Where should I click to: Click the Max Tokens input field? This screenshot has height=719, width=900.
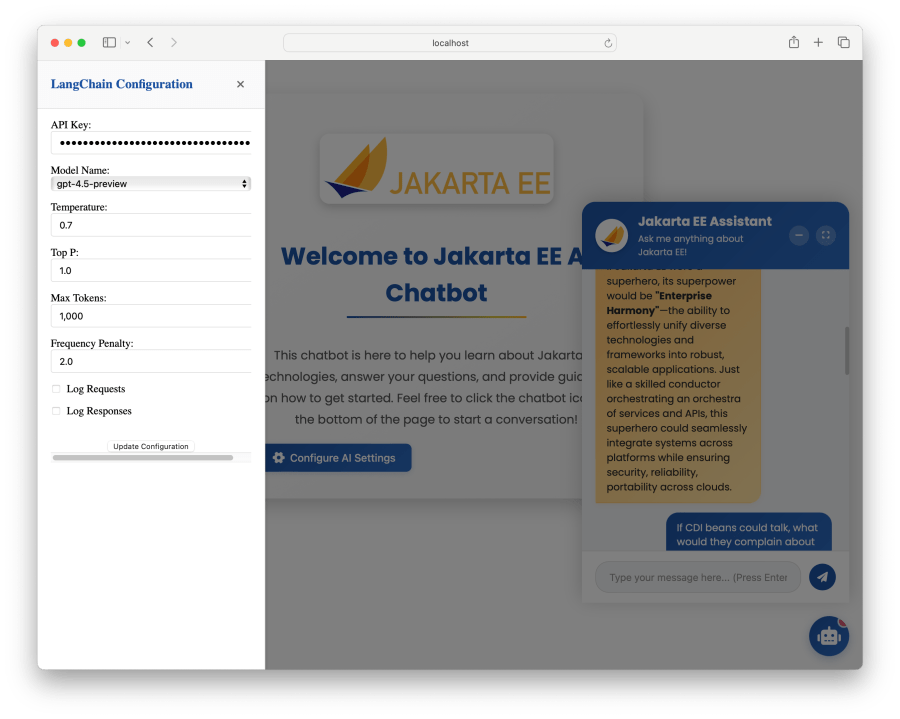pos(151,316)
